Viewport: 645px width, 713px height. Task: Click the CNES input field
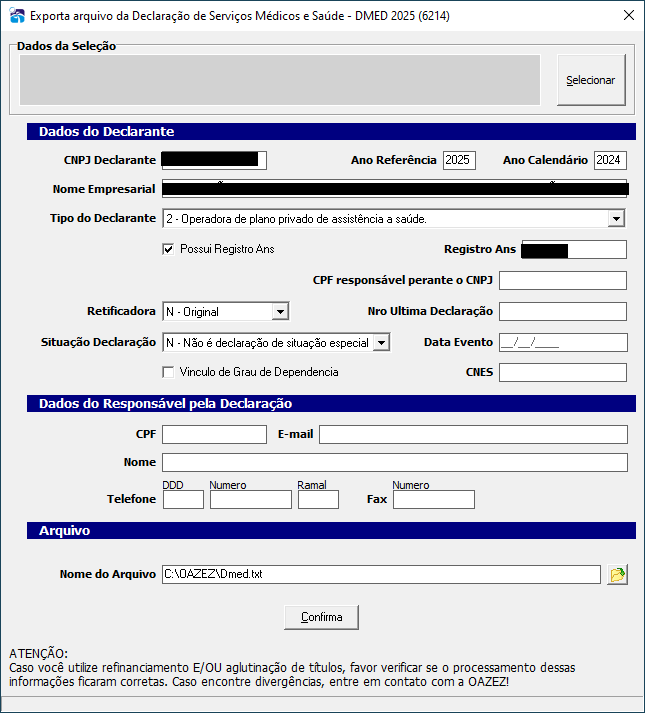coord(563,372)
